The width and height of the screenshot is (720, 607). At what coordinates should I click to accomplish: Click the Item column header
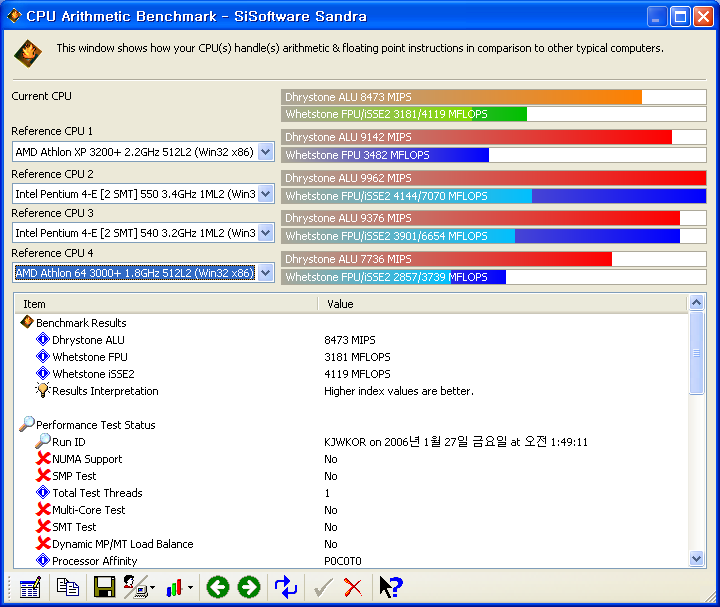pos(166,304)
